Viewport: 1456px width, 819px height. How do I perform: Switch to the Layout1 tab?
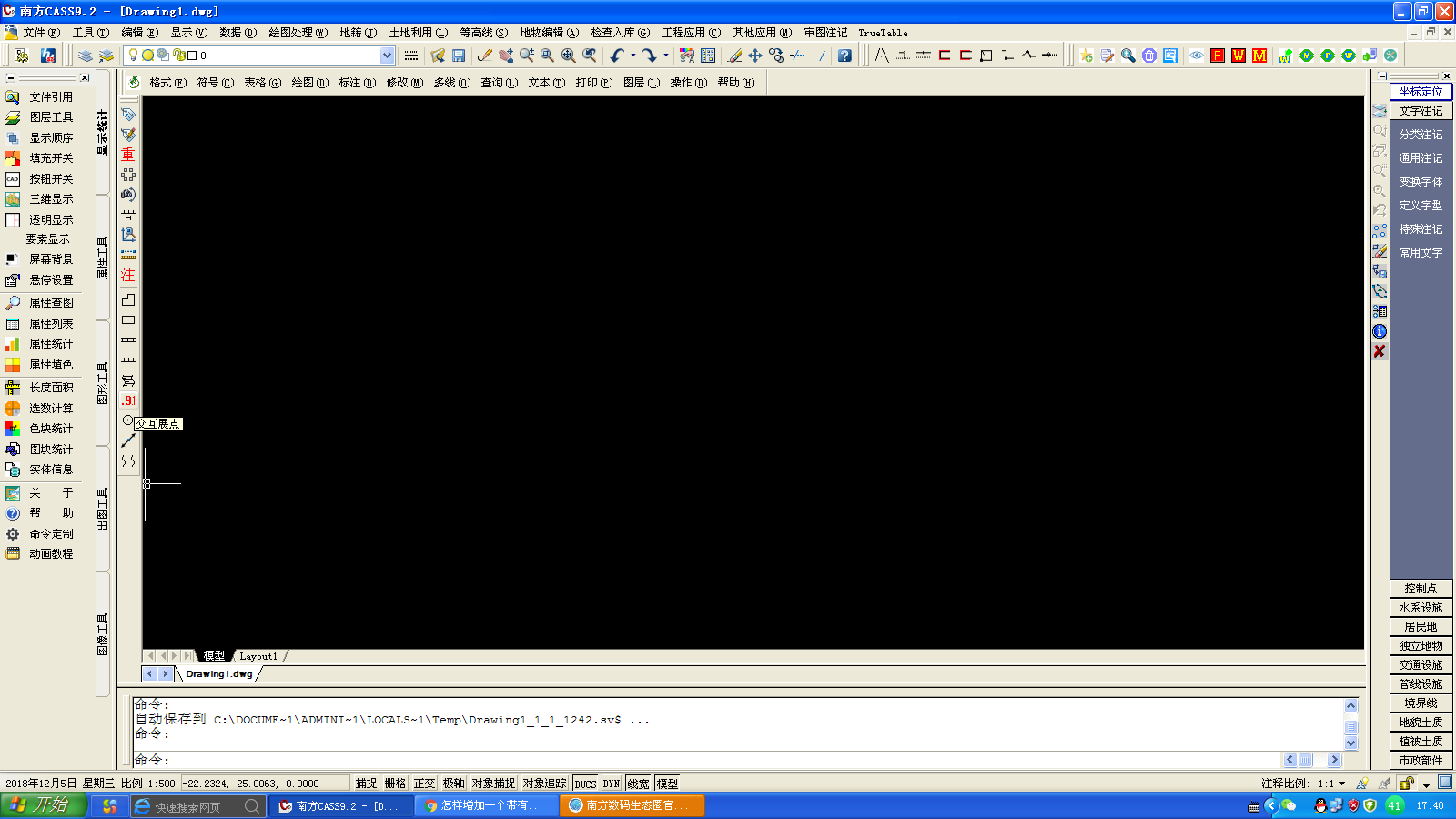click(x=258, y=656)
